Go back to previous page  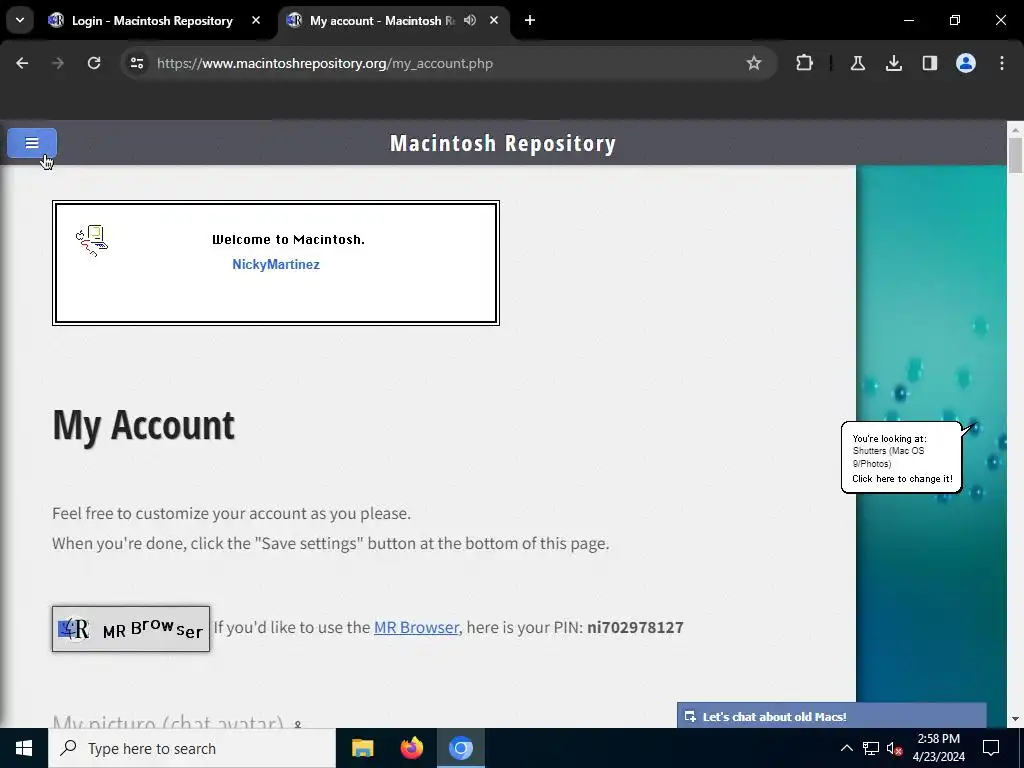pos(22,63)
